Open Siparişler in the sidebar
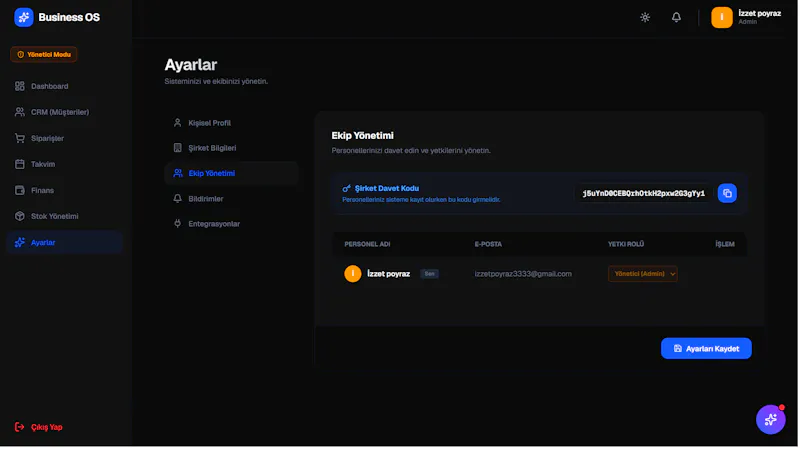Viewport: 800px width, 450px height. click(64, 139)
